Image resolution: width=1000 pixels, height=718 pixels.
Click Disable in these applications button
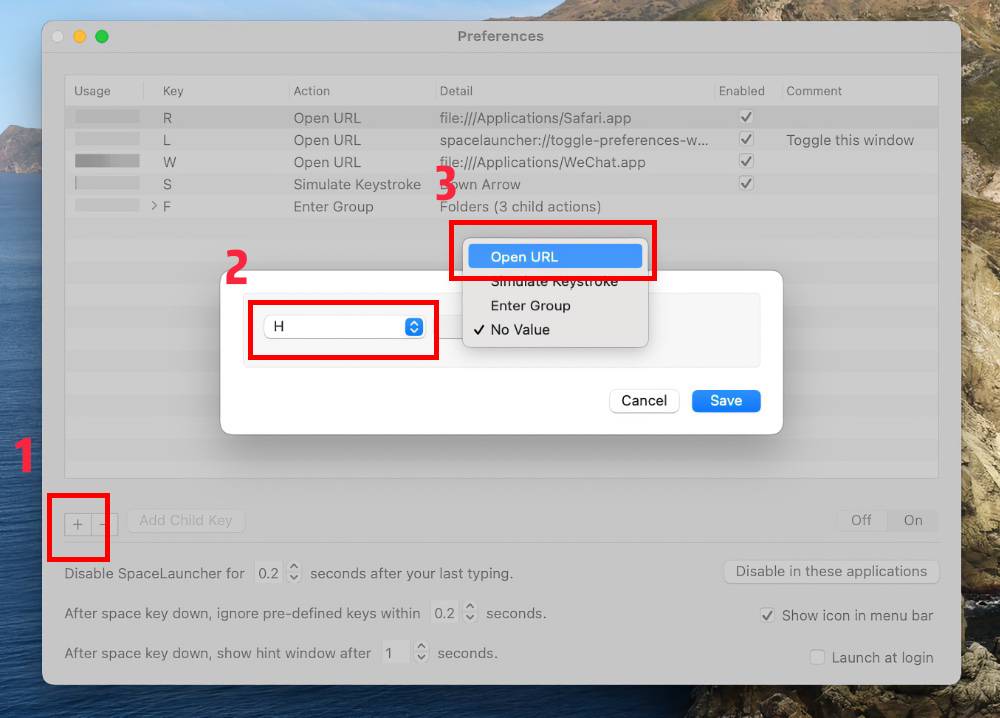tap(831, 572)
